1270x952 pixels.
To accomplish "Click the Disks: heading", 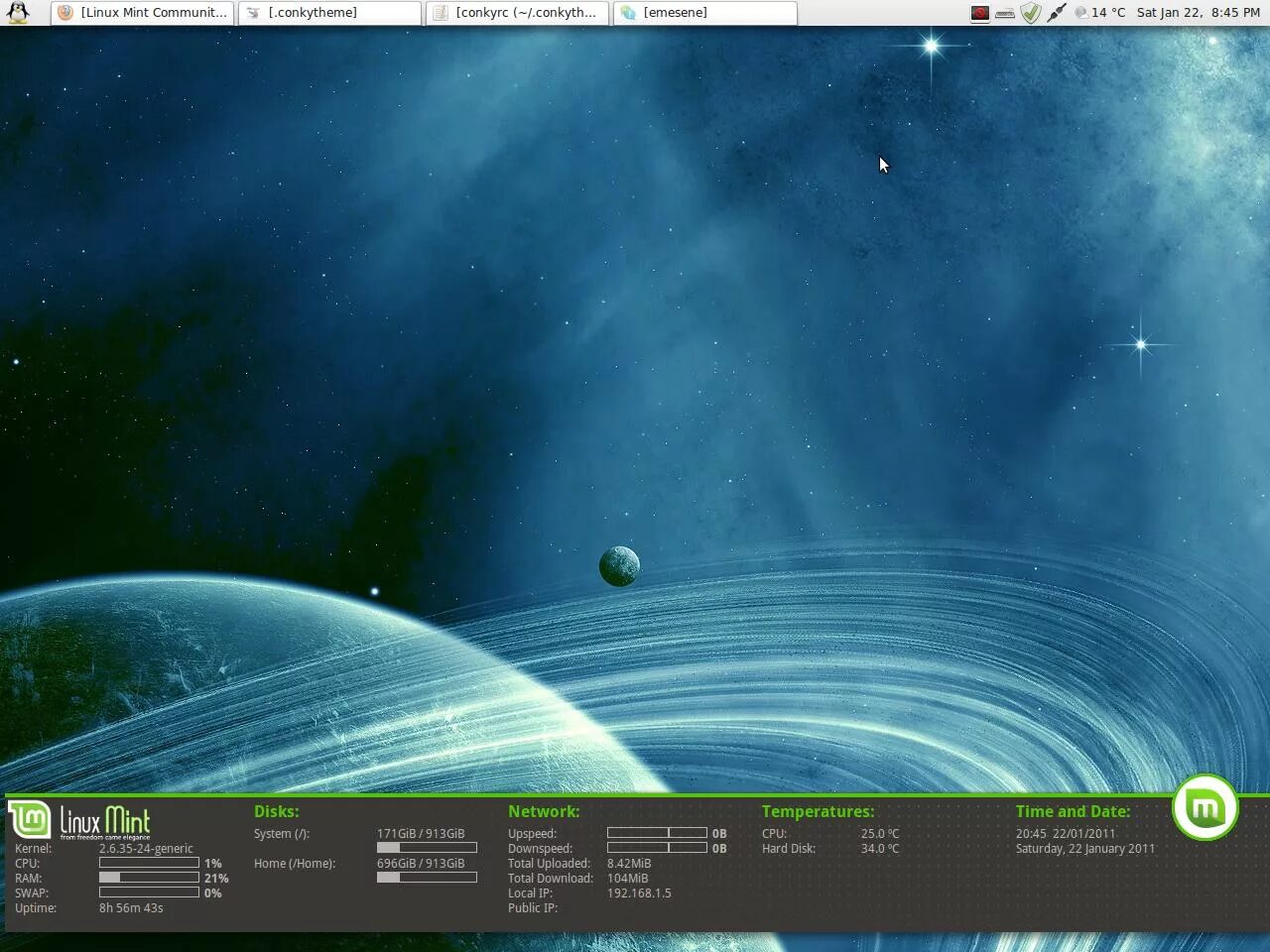I will 276,812.
